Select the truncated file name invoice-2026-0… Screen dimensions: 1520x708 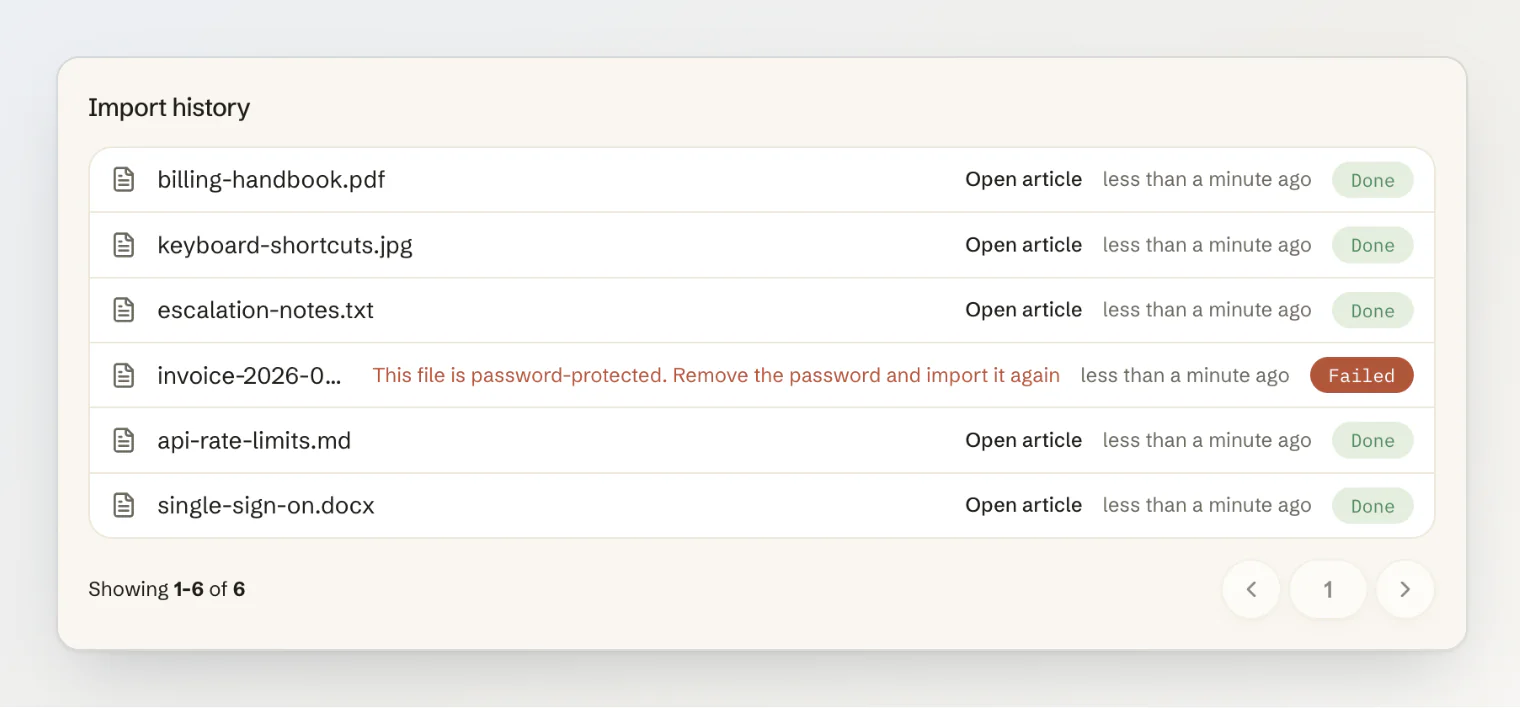point(249,376)
